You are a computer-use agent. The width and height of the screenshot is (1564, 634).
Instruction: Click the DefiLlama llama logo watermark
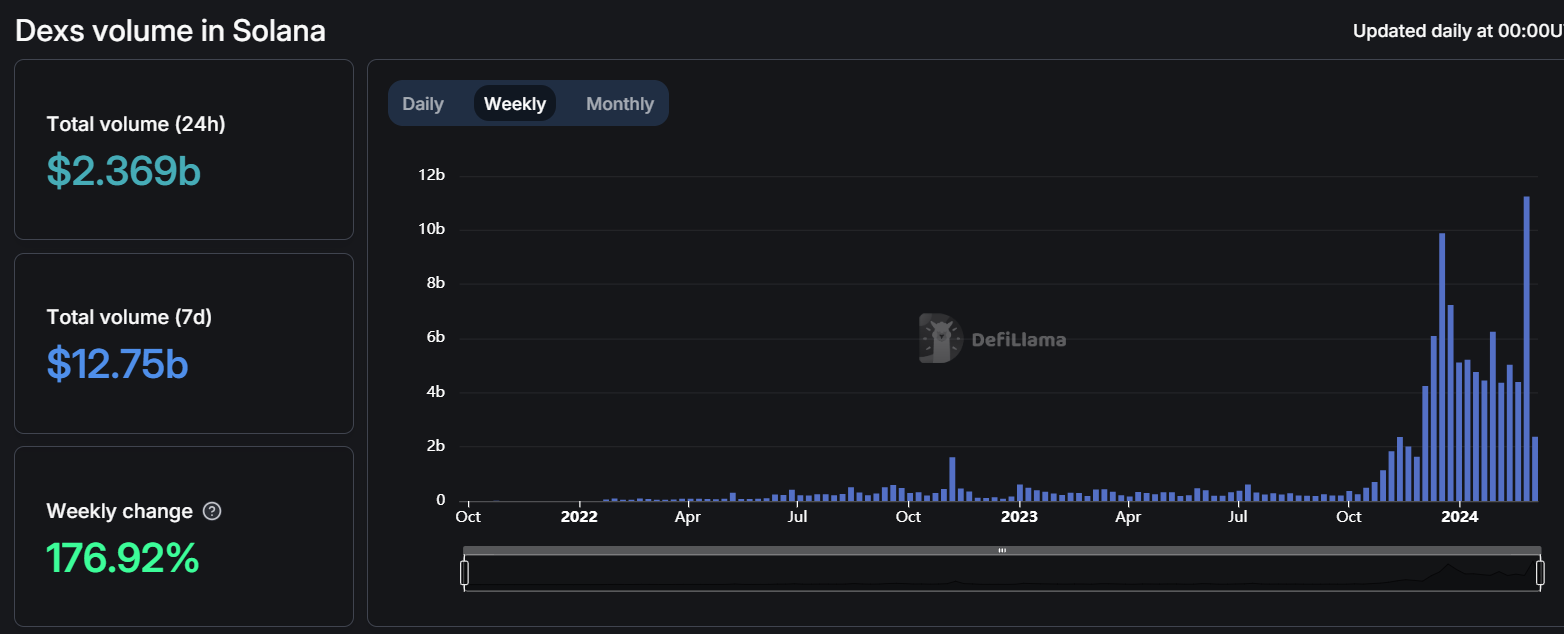(939, 339)
